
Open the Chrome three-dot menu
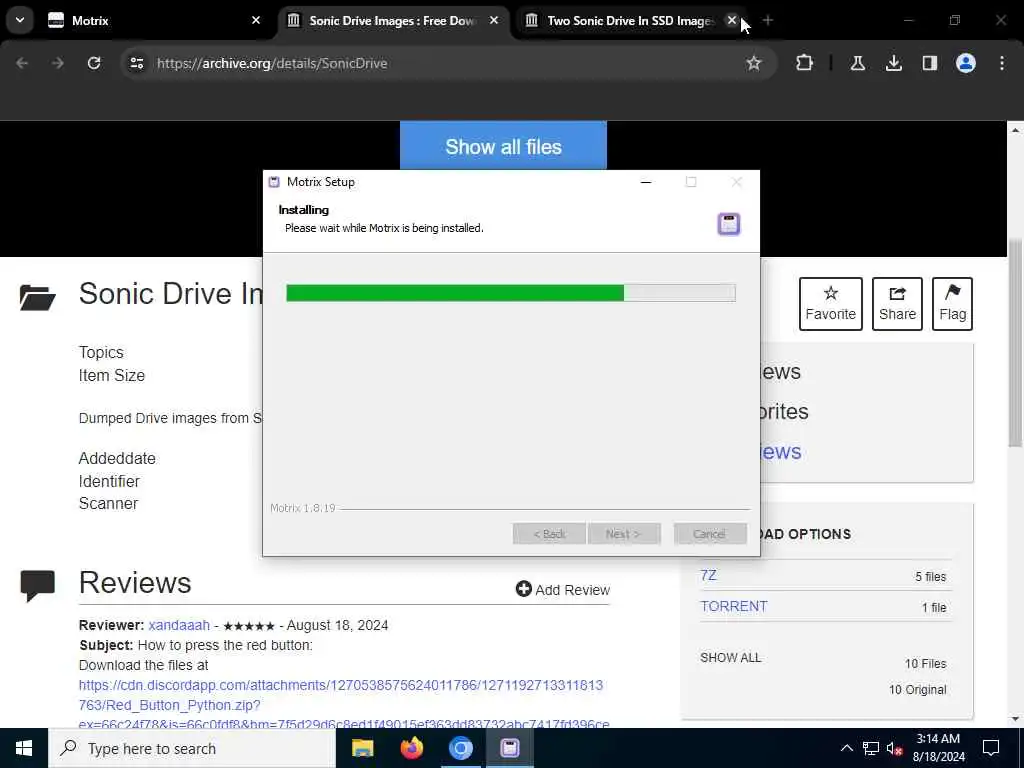(x=1002, y=63)
